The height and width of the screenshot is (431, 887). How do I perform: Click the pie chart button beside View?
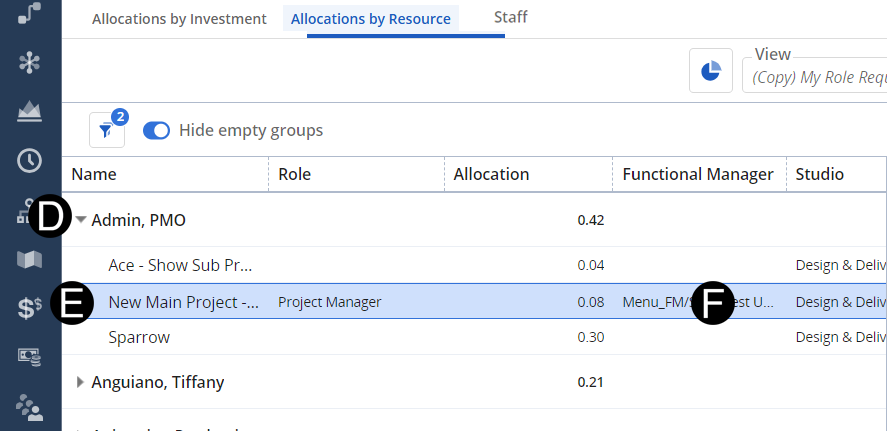(x=711, y=71)
